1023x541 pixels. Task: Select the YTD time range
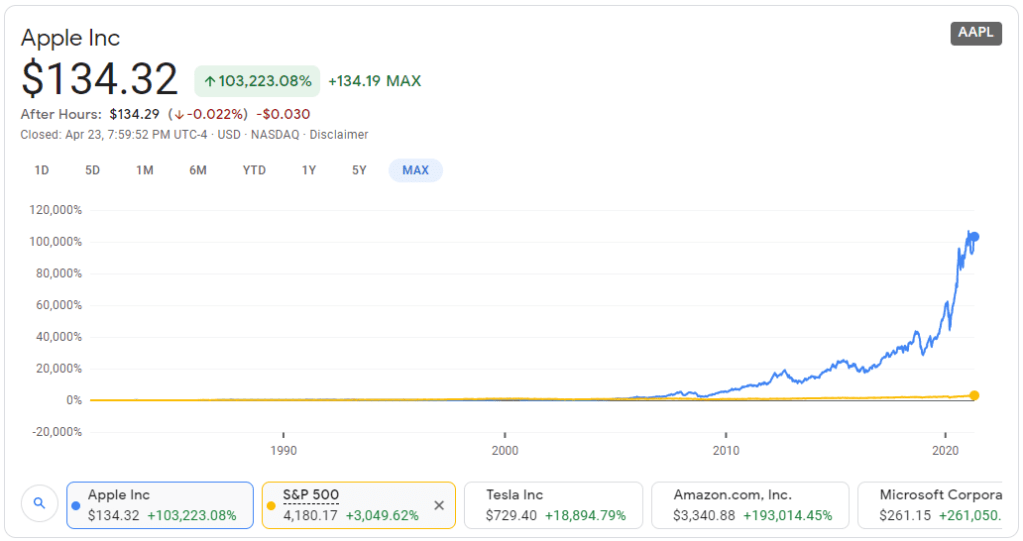[254, 170]
